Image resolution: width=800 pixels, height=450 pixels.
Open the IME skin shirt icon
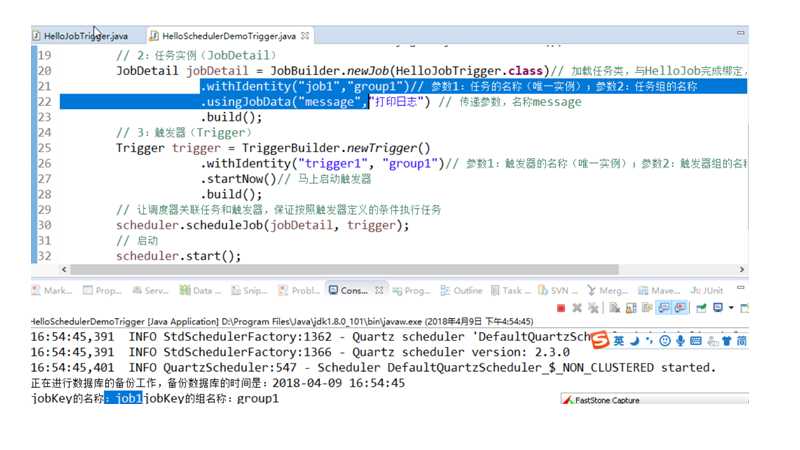point(727,341)
